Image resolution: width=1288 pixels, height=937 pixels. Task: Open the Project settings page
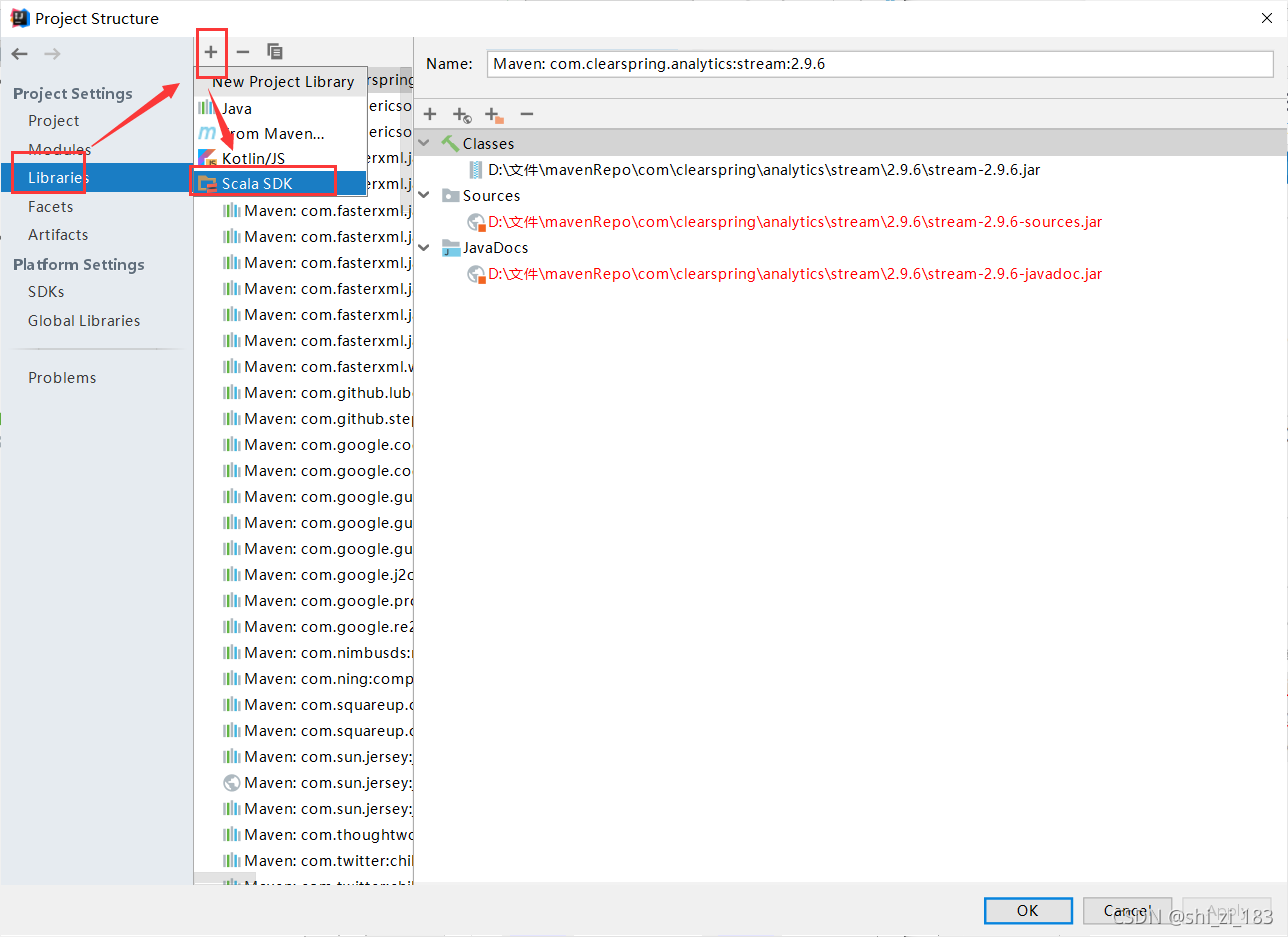tap(53, 120)
